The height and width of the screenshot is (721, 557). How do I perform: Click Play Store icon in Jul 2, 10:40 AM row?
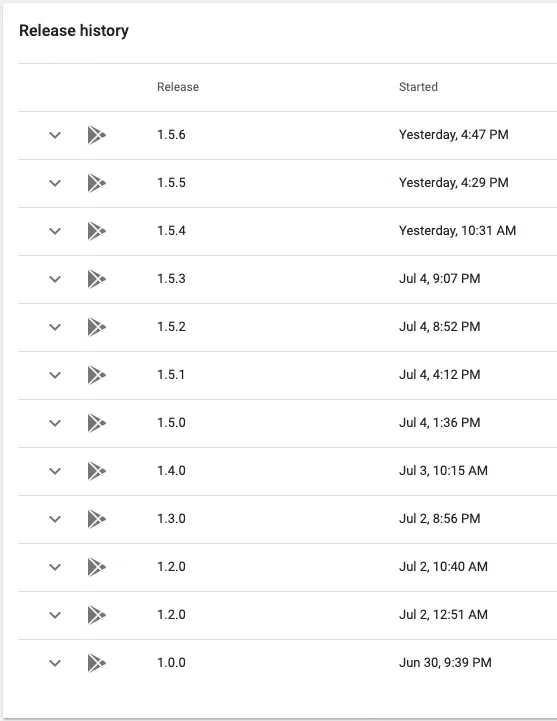[x=97, y=567]
